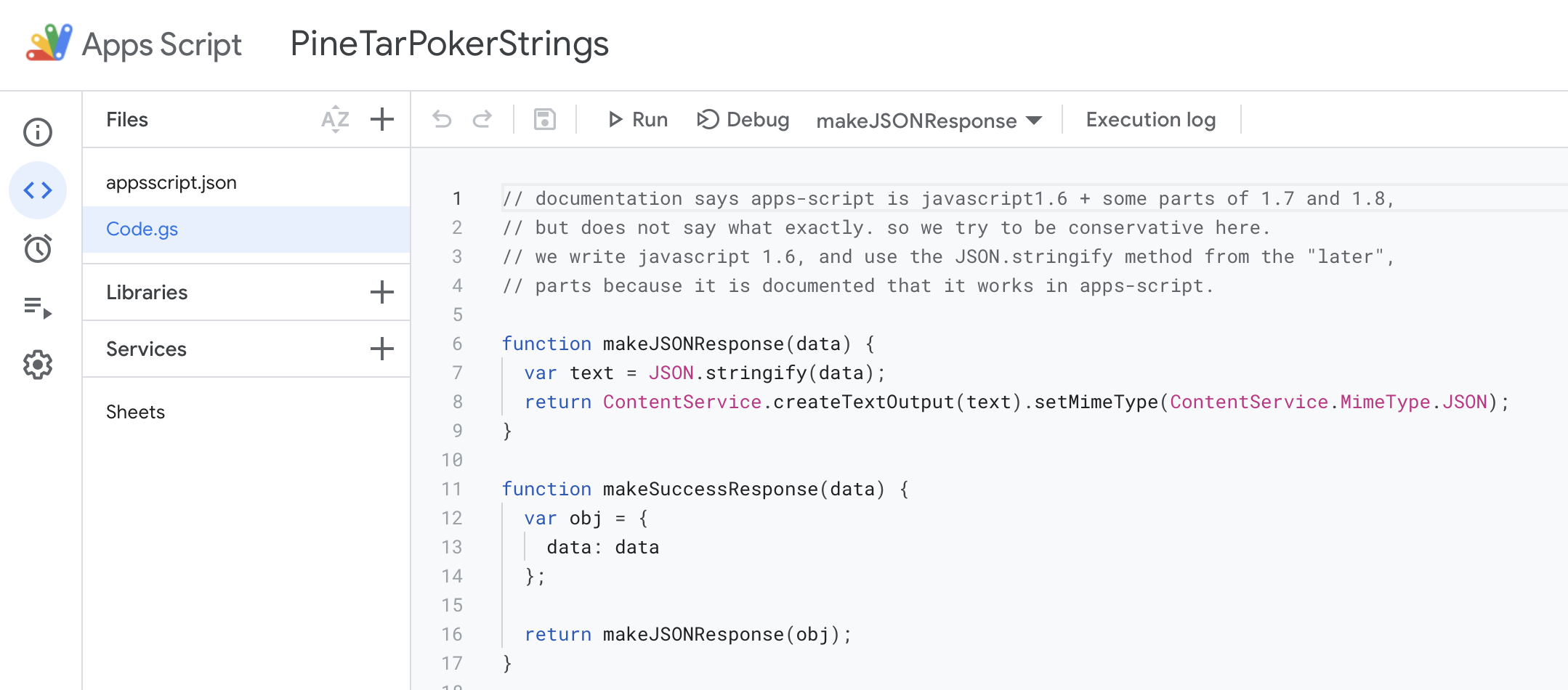Viewport: 1568px width, 690px height.
Task: Start Debug on selected function
Action: click(x=743, y=119)
